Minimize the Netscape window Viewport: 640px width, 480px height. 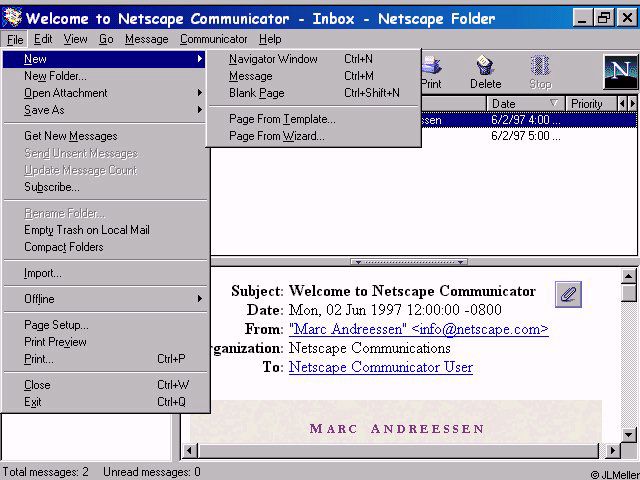582,18
